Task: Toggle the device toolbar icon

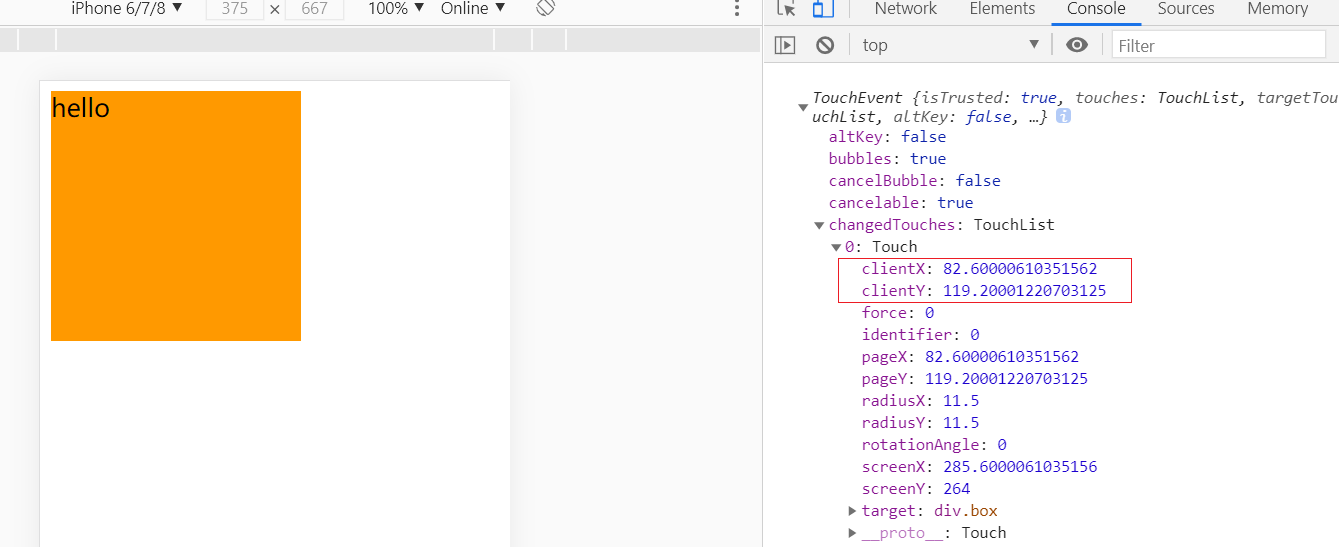Action: (823, 9)
